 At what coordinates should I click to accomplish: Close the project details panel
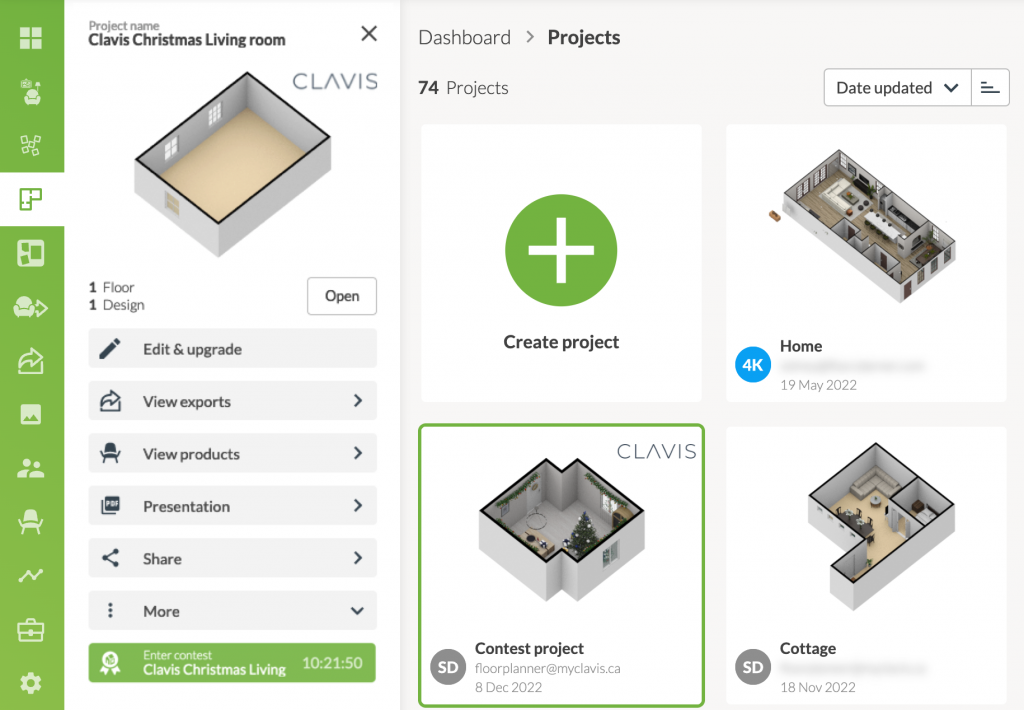[x=369, y=33]
